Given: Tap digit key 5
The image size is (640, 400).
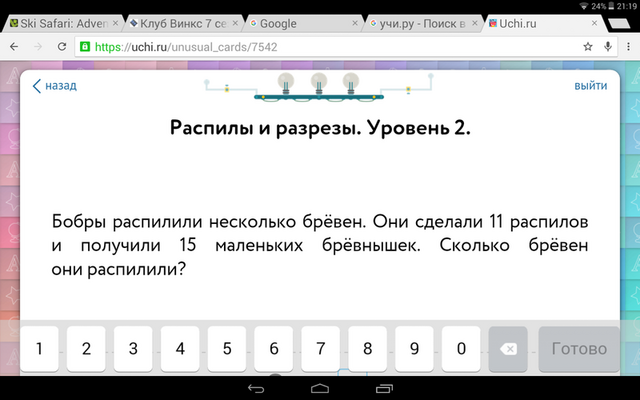Looking at the screenshot, I should (x=227, y=349).
